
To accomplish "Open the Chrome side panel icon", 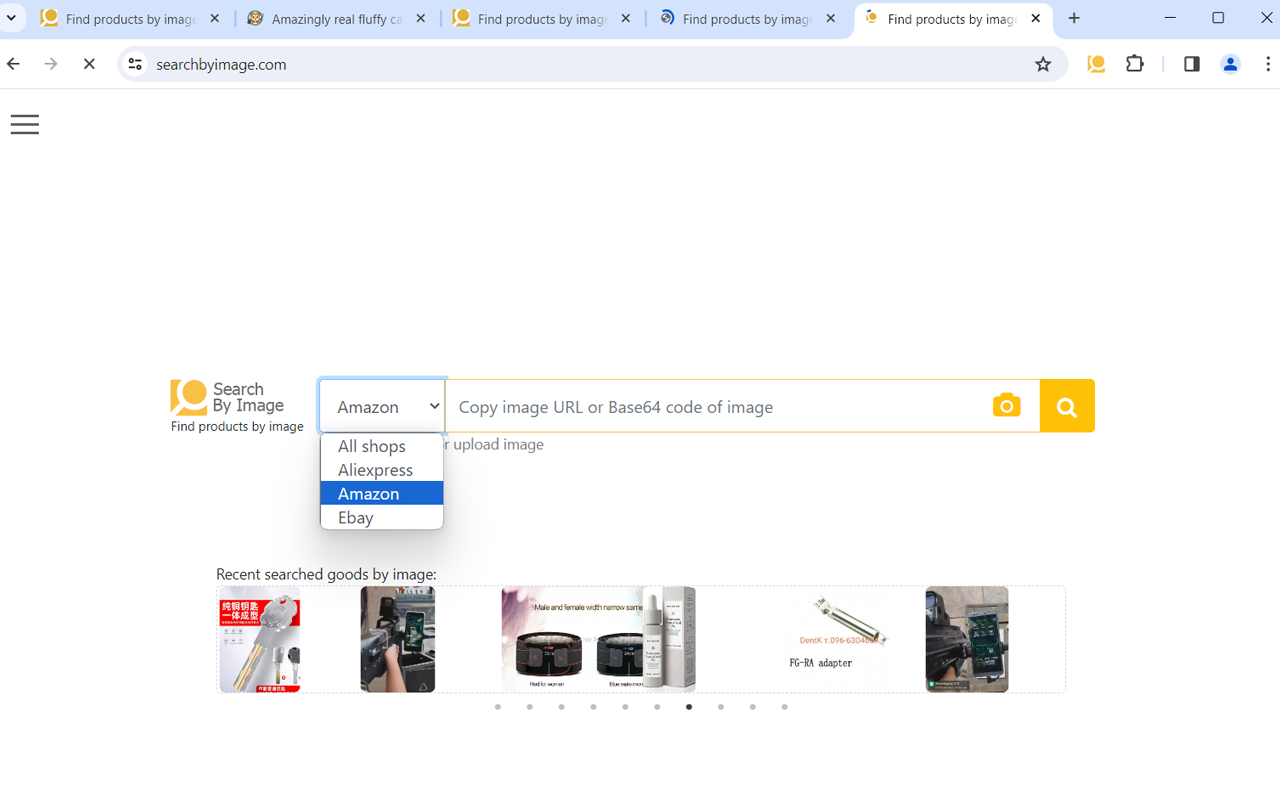I will tap(1191, 63).
